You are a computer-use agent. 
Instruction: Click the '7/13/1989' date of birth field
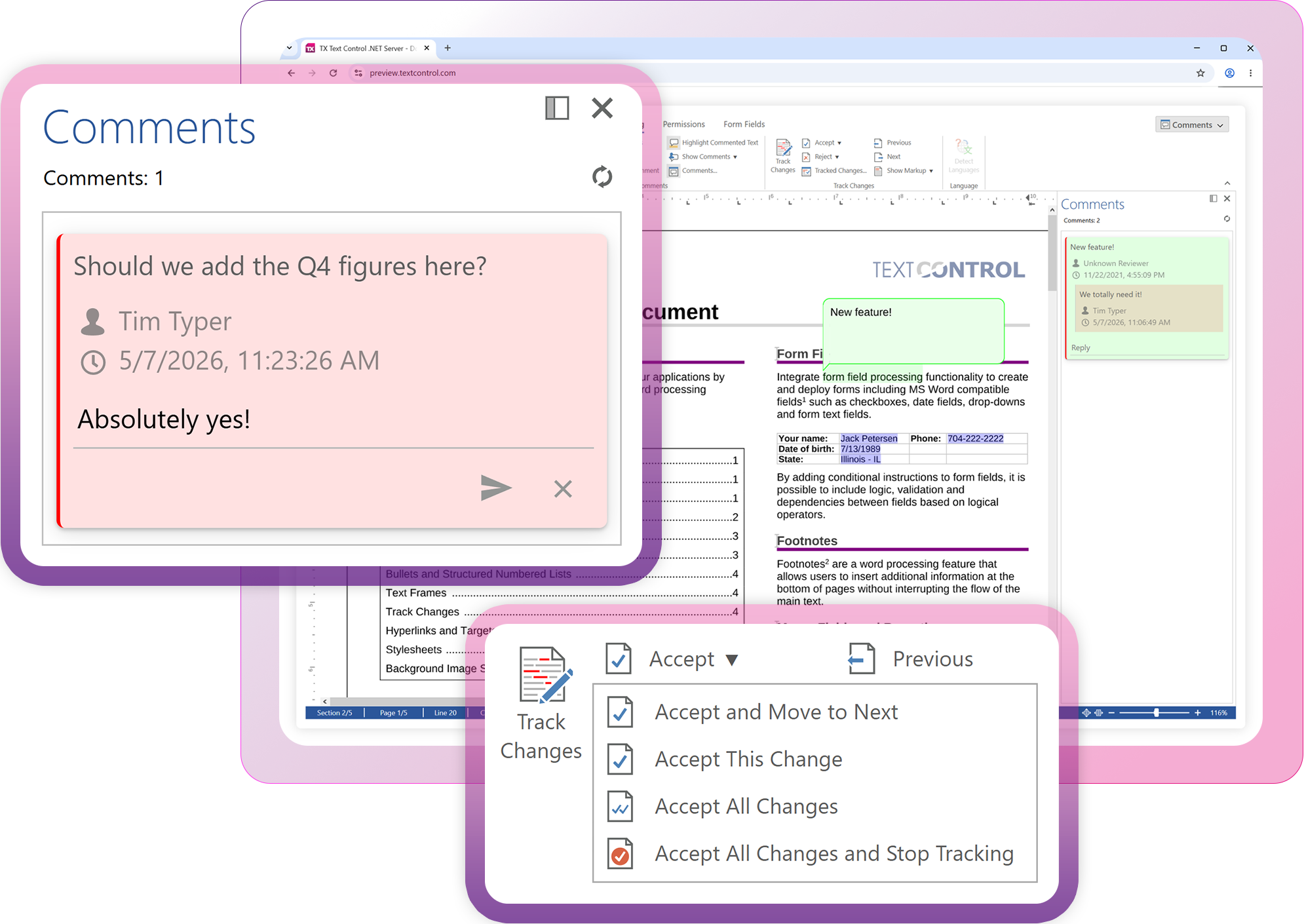pyautogui.click(x=860, y=449)
